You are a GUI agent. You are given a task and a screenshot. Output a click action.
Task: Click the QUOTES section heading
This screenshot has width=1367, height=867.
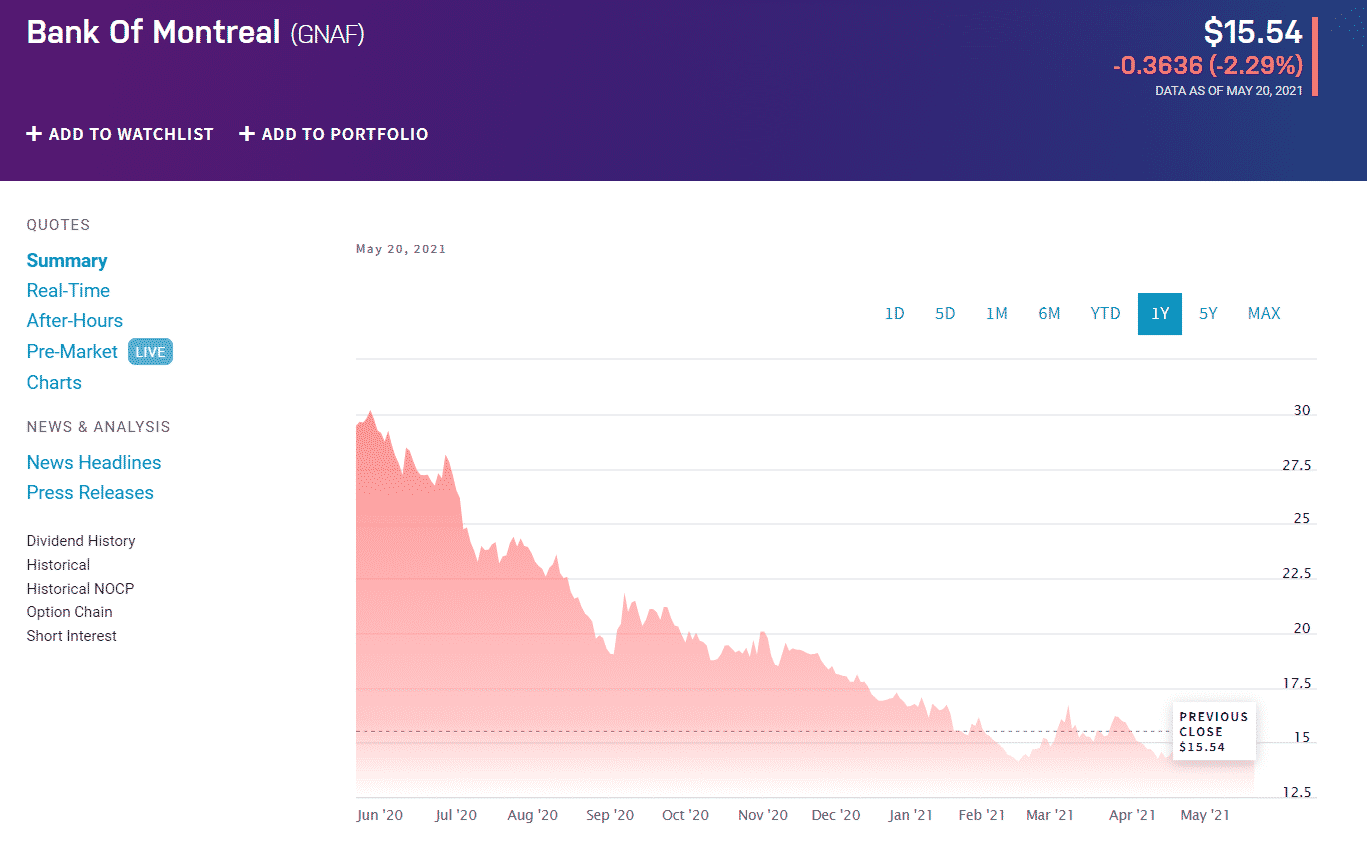(x=58, y=225)
